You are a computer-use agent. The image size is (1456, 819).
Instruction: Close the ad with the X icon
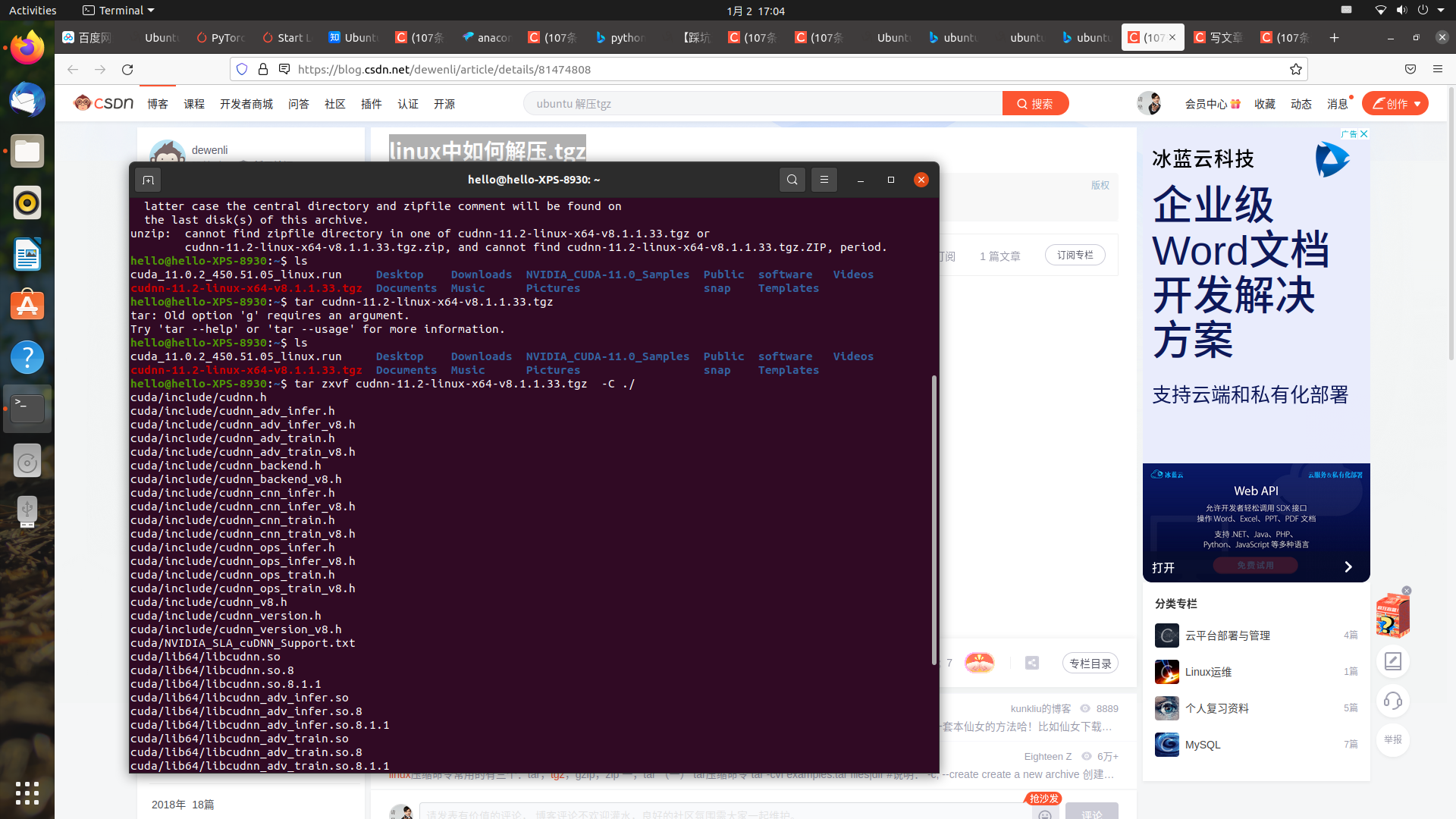[x=1364, y=133]
